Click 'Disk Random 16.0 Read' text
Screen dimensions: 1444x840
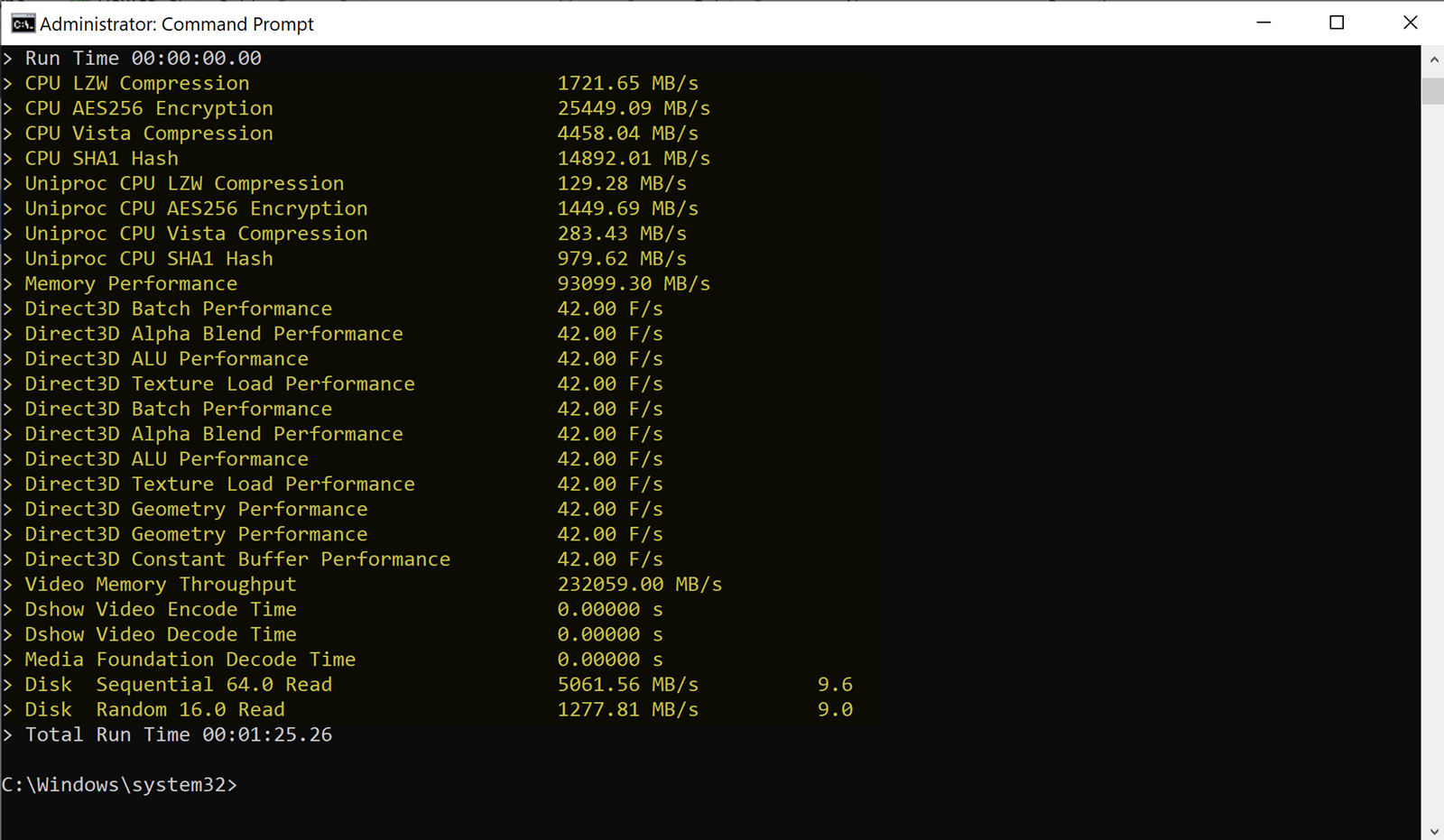tap(155, 710)
